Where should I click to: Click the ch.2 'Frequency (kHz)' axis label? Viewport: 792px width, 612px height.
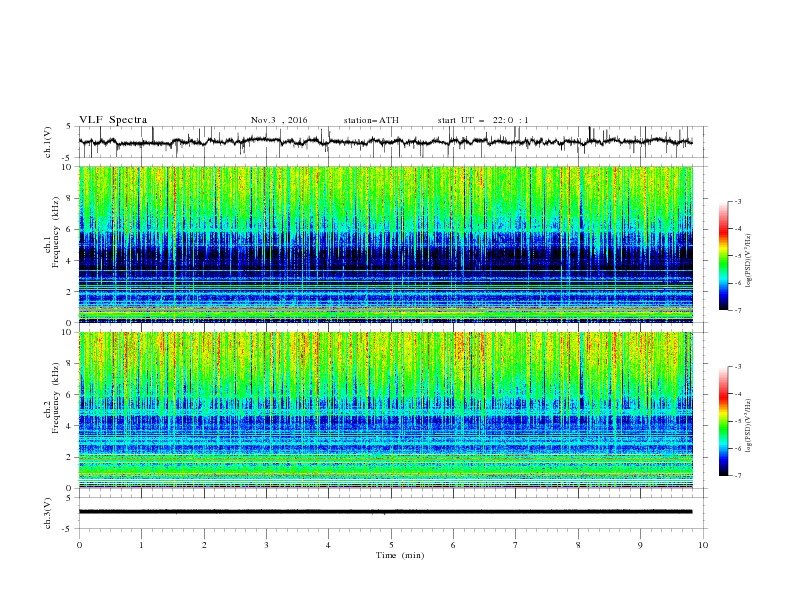[x=55, y=398]
